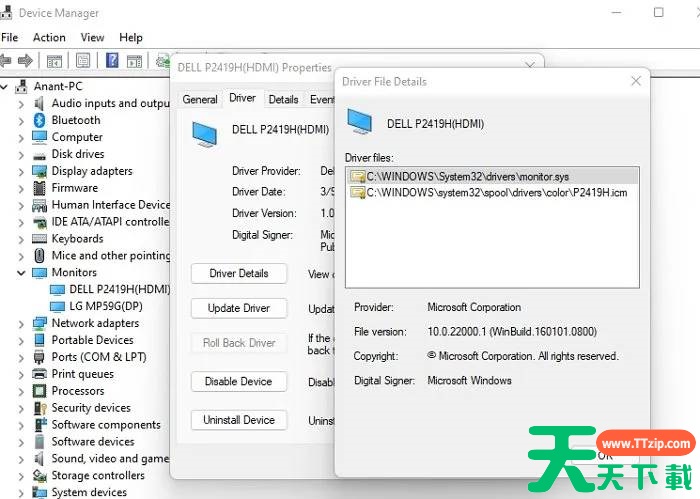Maximize the Device Manager window
This screenshot has width=700, height=499.
658,12
